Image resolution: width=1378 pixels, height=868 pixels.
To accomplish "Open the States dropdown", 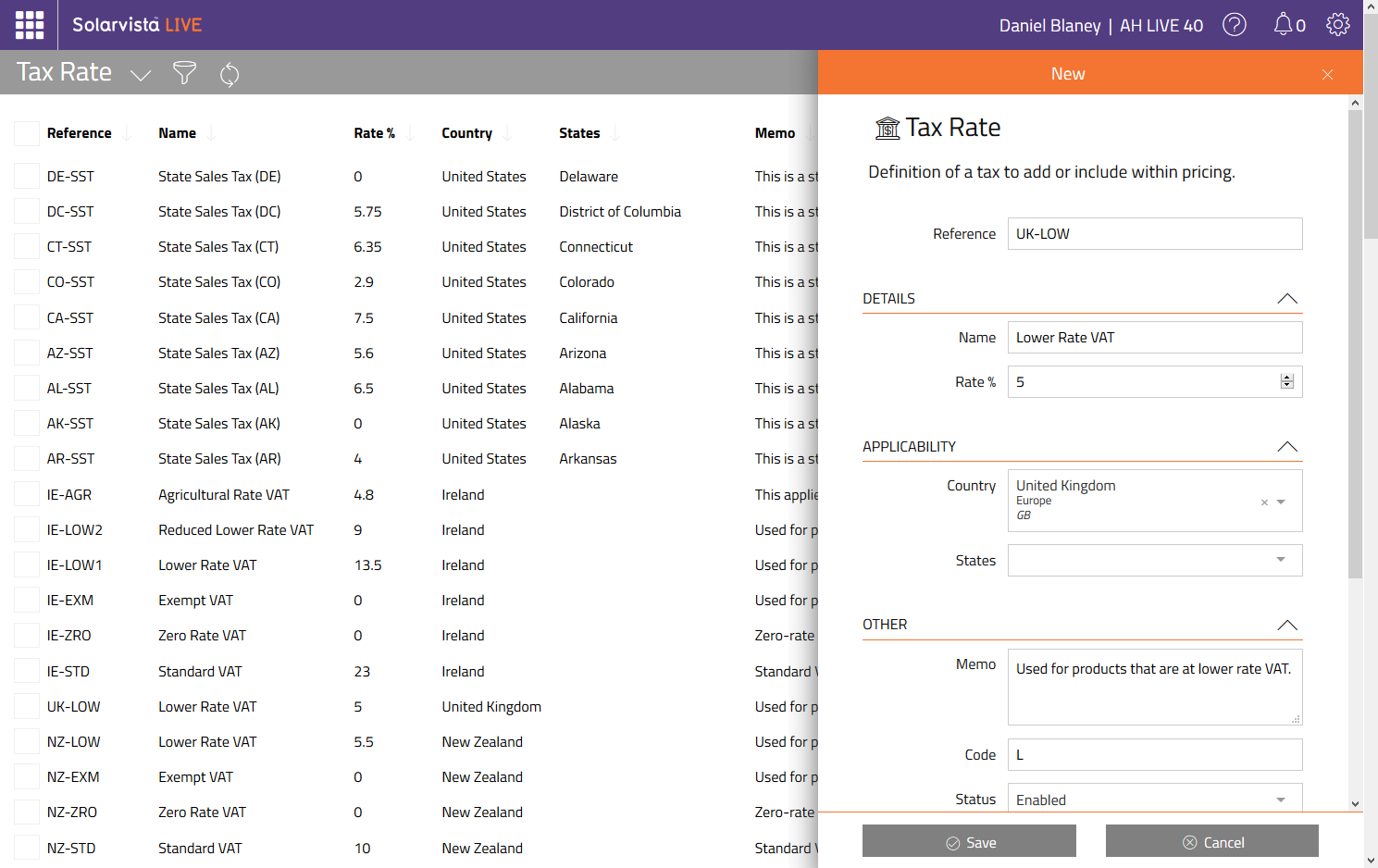I will click(1155, 560).
